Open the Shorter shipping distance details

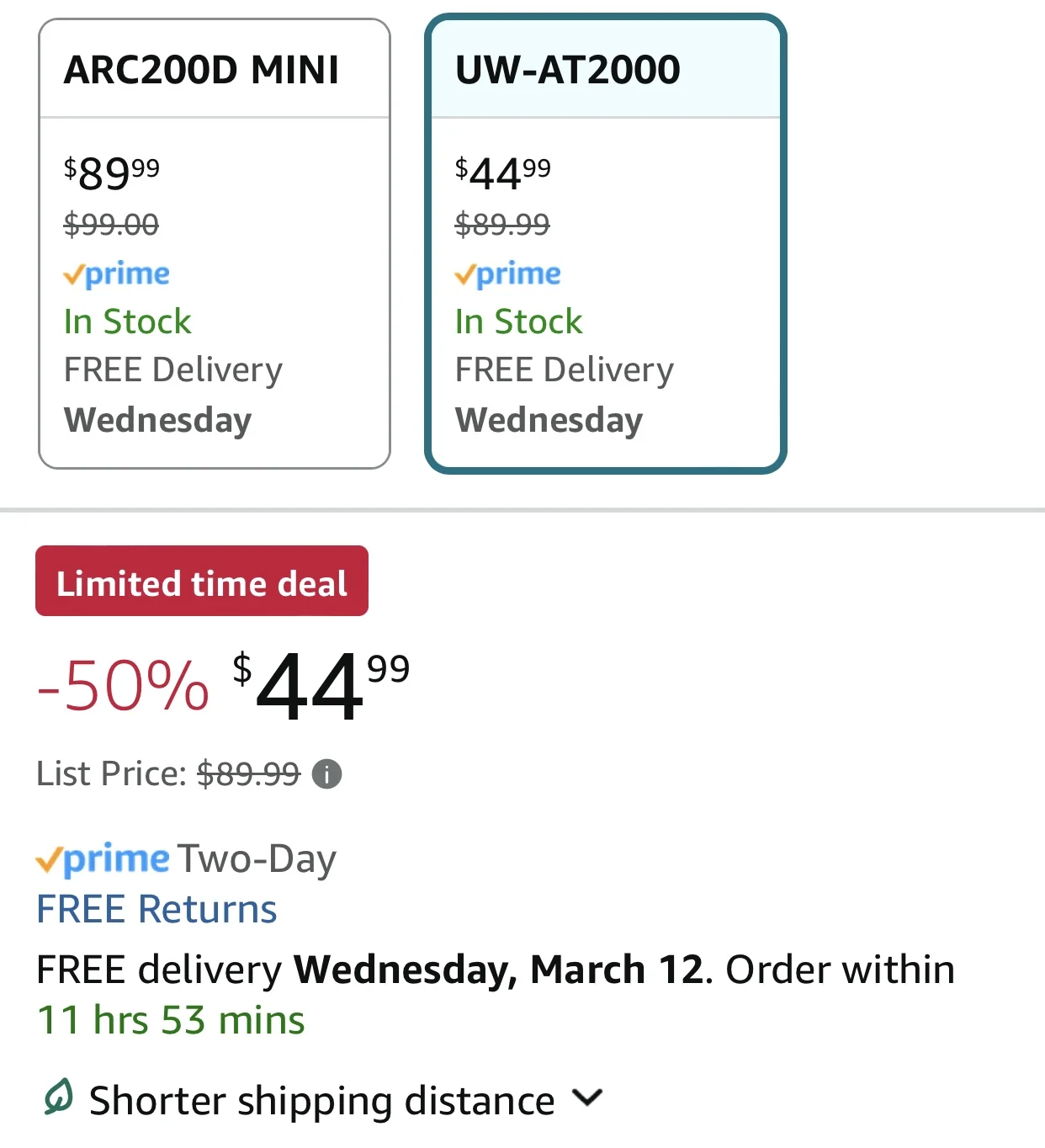(x=322, y=1100)
